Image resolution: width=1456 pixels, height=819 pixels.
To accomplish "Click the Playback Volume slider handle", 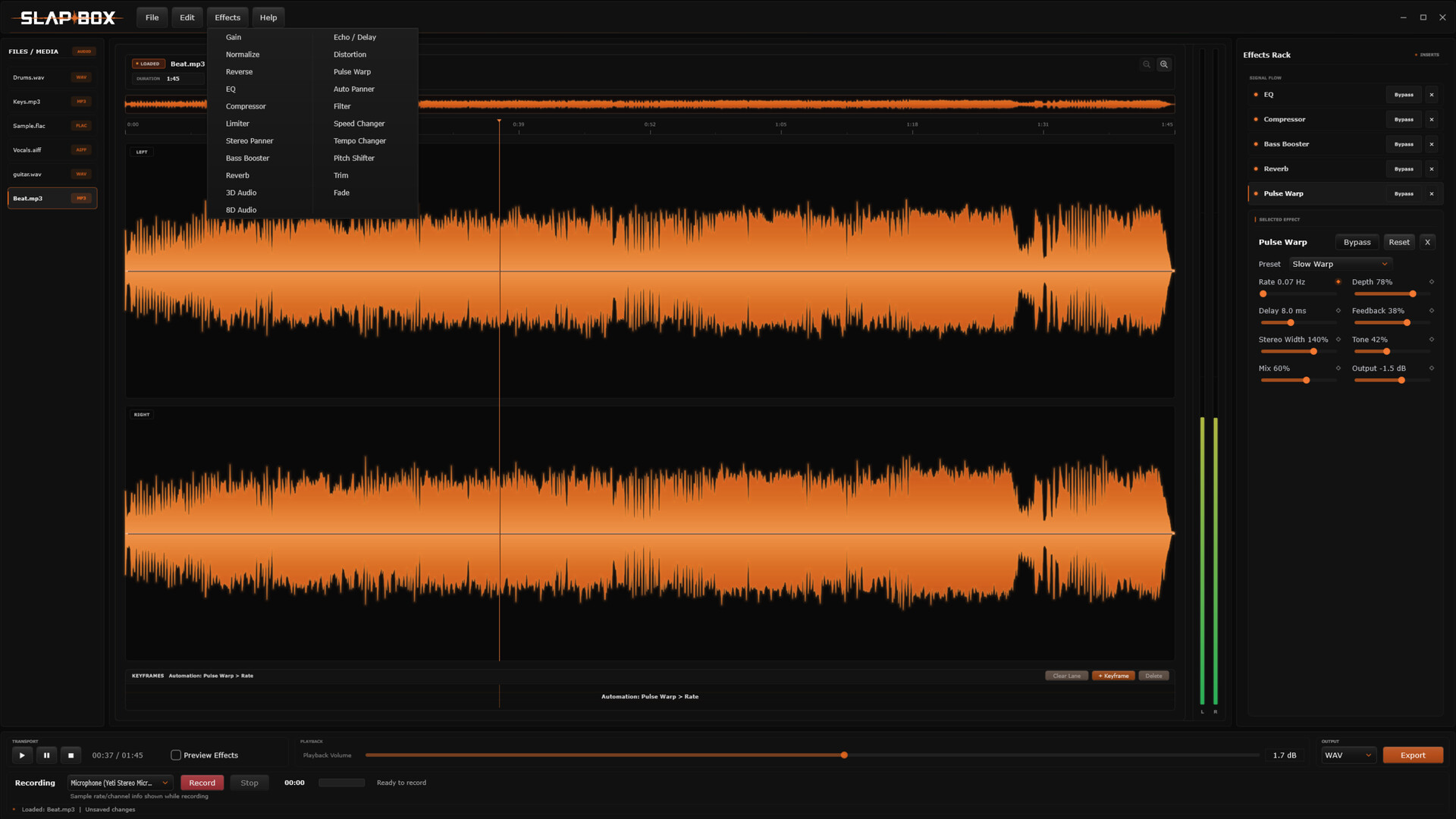I will [x=844, y=755].
